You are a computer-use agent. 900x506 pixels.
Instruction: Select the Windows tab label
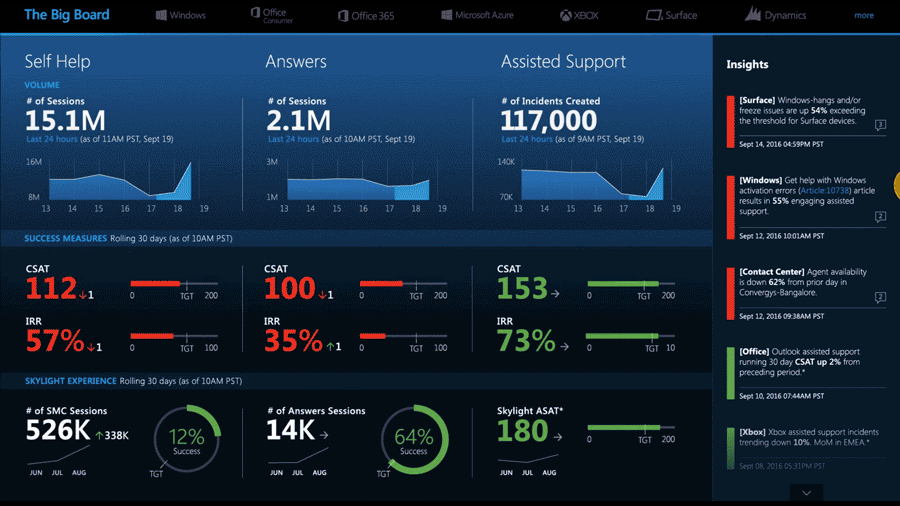point(188,15)
